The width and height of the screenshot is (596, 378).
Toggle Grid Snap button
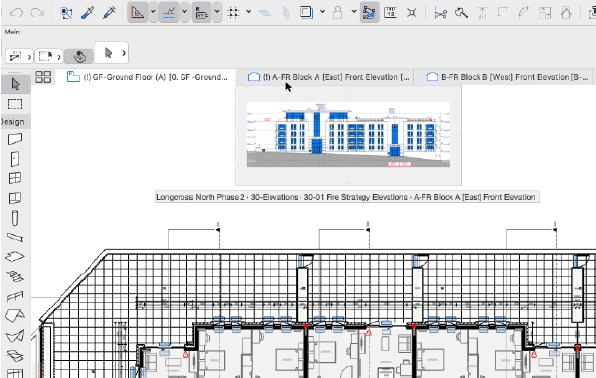click(x=233, y=13)
